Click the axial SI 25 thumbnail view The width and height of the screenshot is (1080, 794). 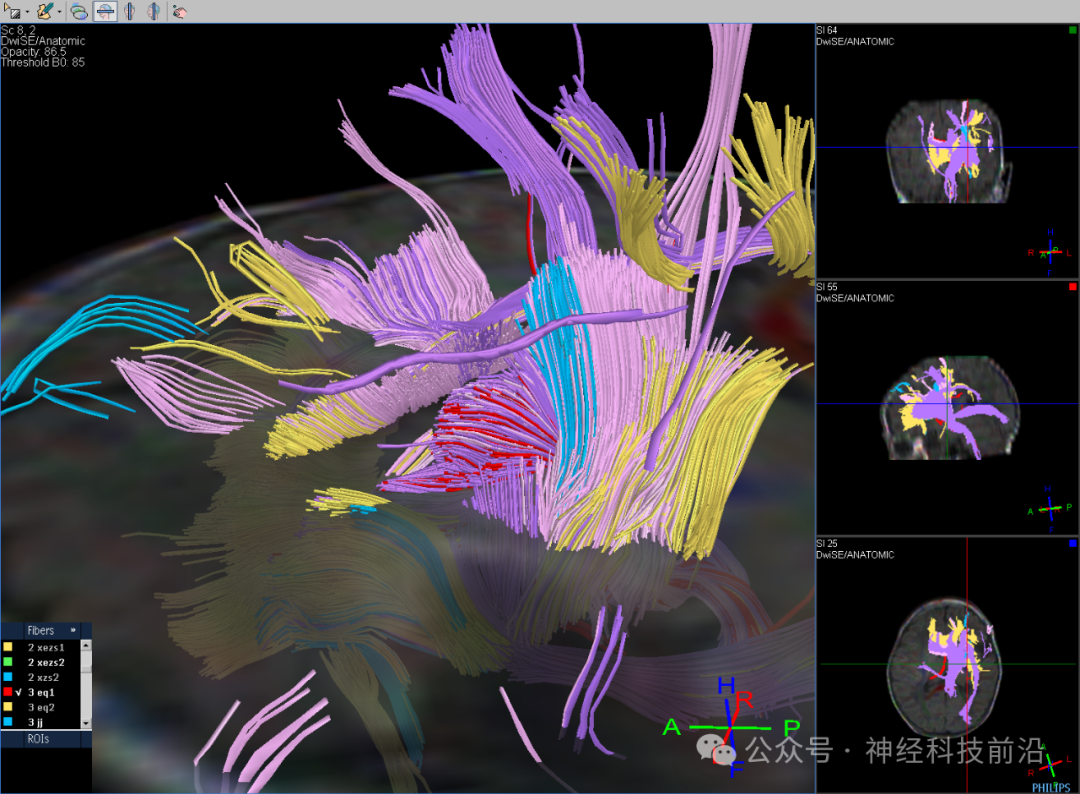click(947, 665)
